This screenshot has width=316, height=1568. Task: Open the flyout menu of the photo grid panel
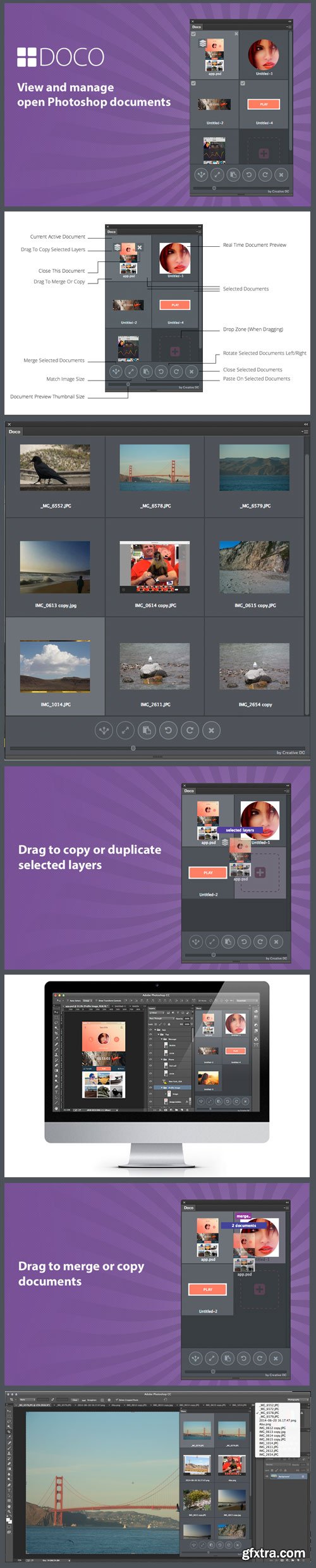coord(305,432)
